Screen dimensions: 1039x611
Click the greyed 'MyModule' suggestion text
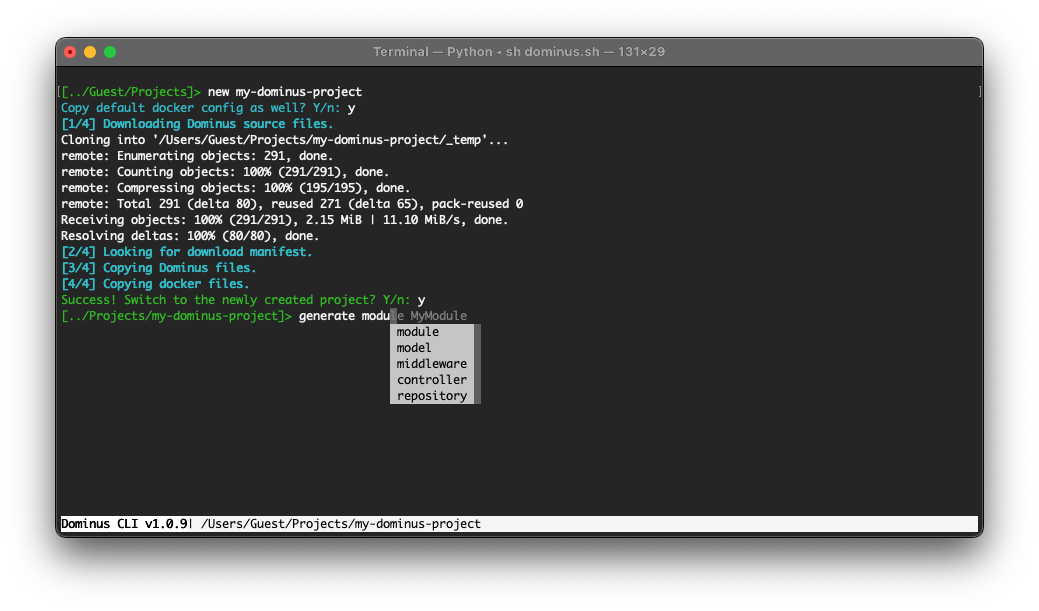pos(439,316)
